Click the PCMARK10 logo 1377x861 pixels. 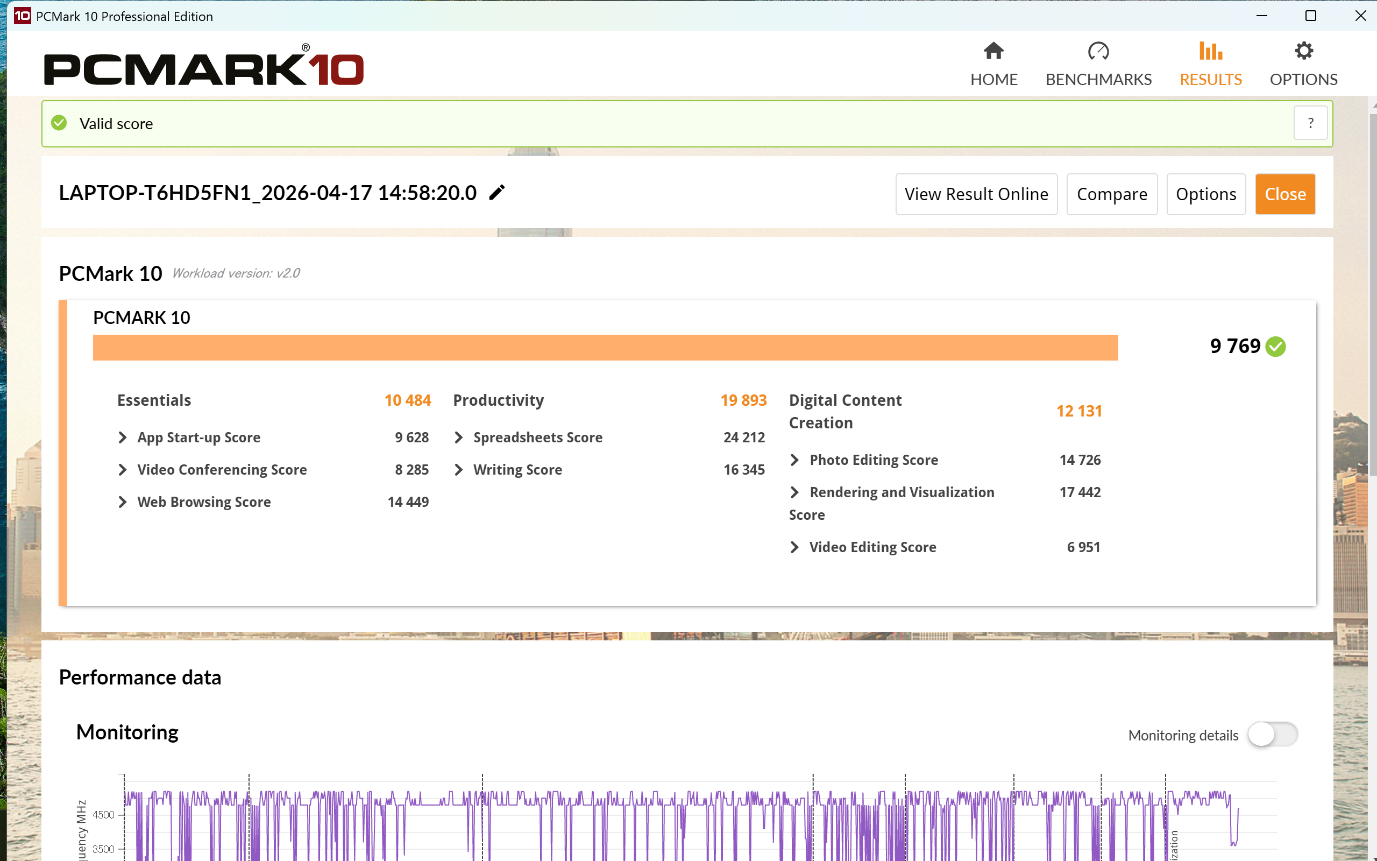click(x=204, y=66)
